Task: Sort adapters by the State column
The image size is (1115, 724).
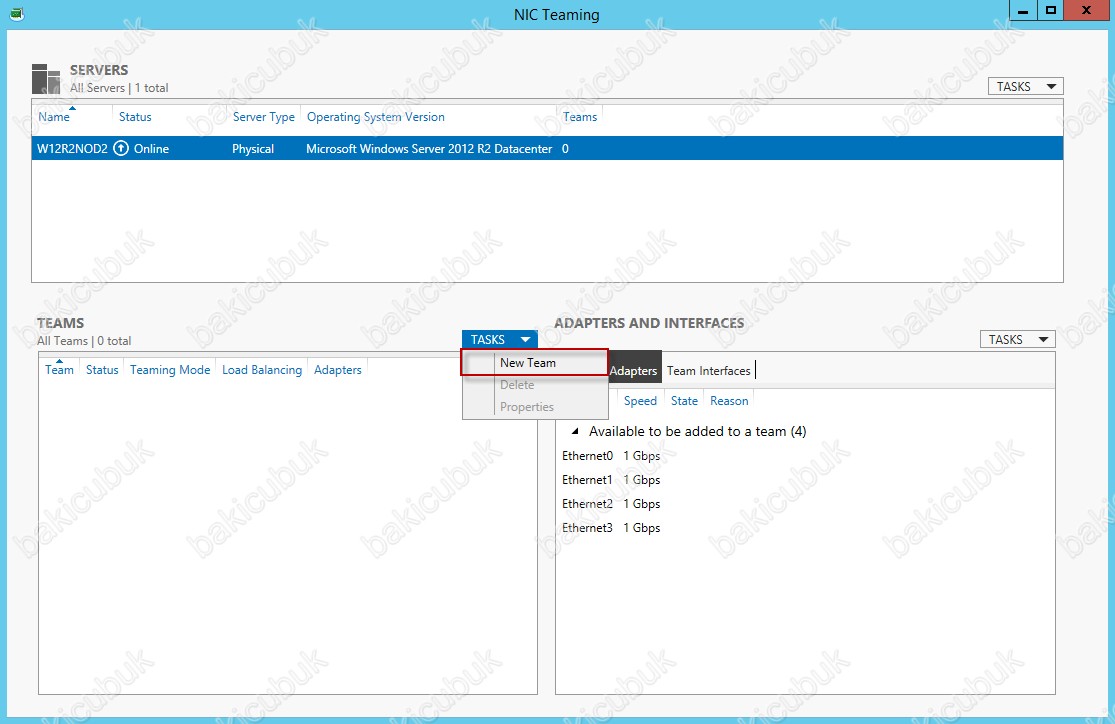Action: pos(684,401)
